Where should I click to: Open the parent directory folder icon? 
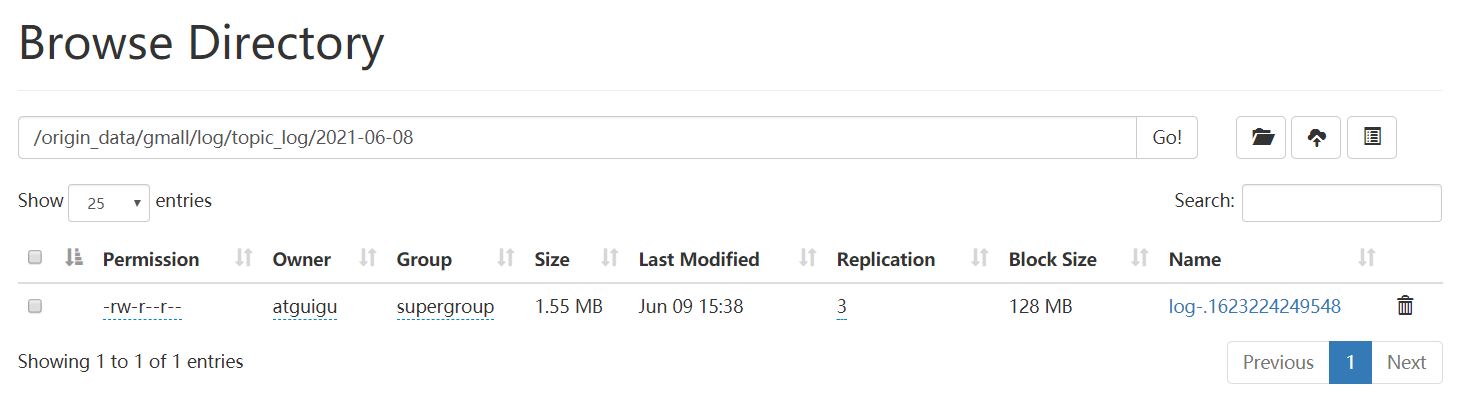pos(1261,138)
